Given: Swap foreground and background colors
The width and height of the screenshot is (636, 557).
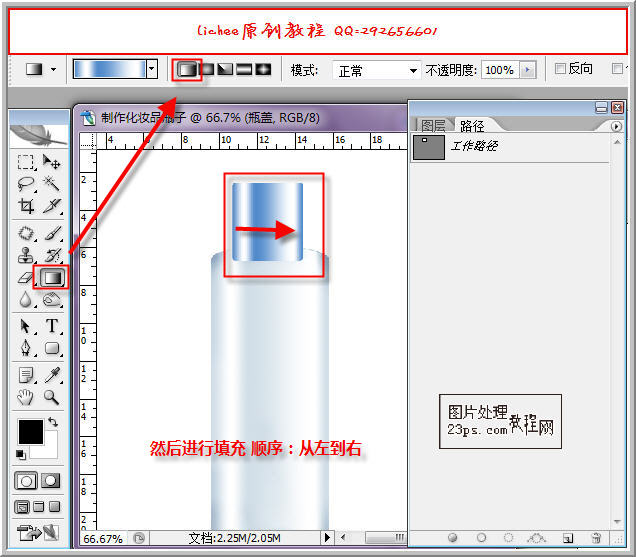Looking at the screenshot, I should [53, 424].
